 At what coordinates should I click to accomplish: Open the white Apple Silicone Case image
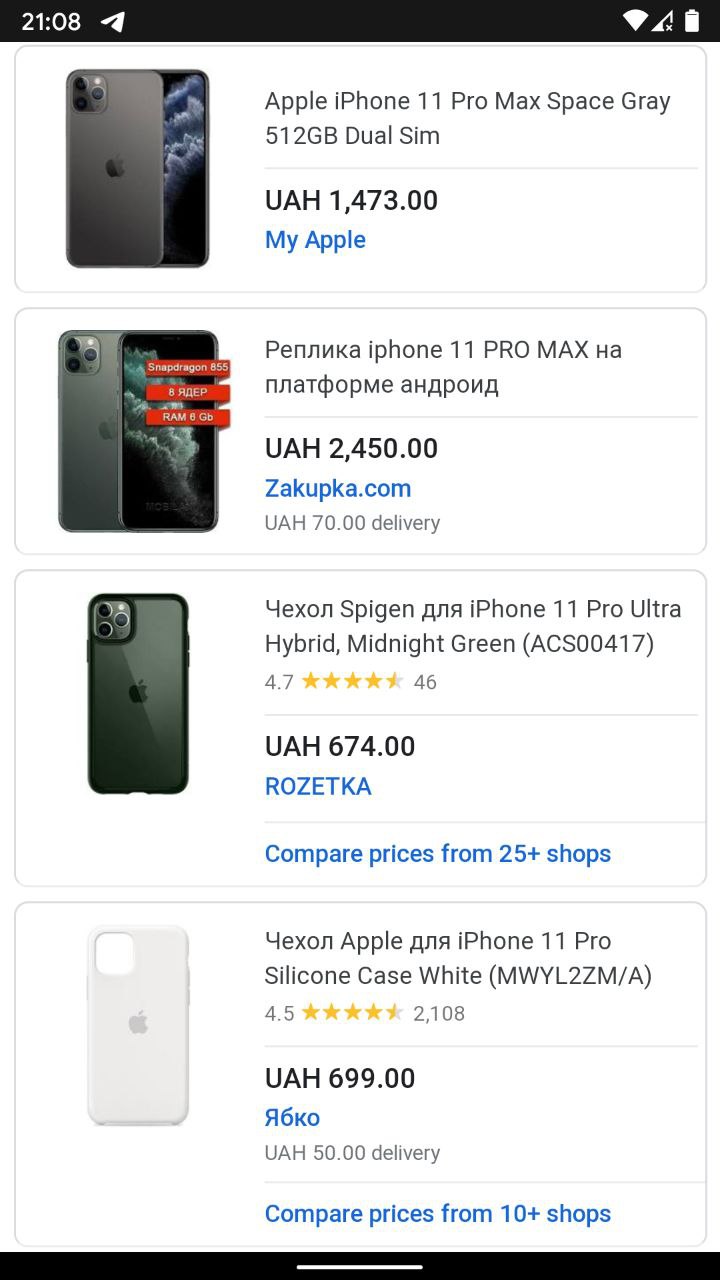138,1025
